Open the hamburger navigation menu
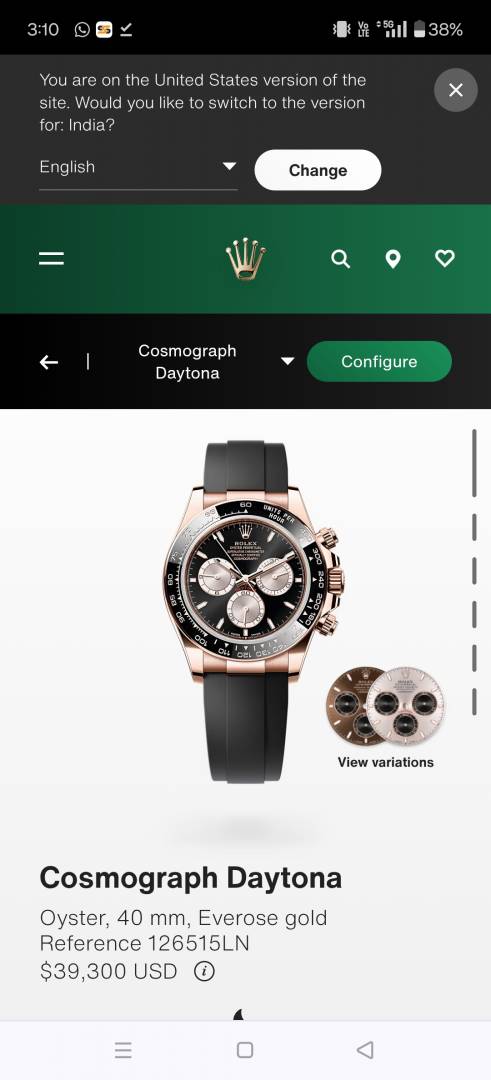Image resolution: width=491 pixels, height=1080 pixels. 51,258
